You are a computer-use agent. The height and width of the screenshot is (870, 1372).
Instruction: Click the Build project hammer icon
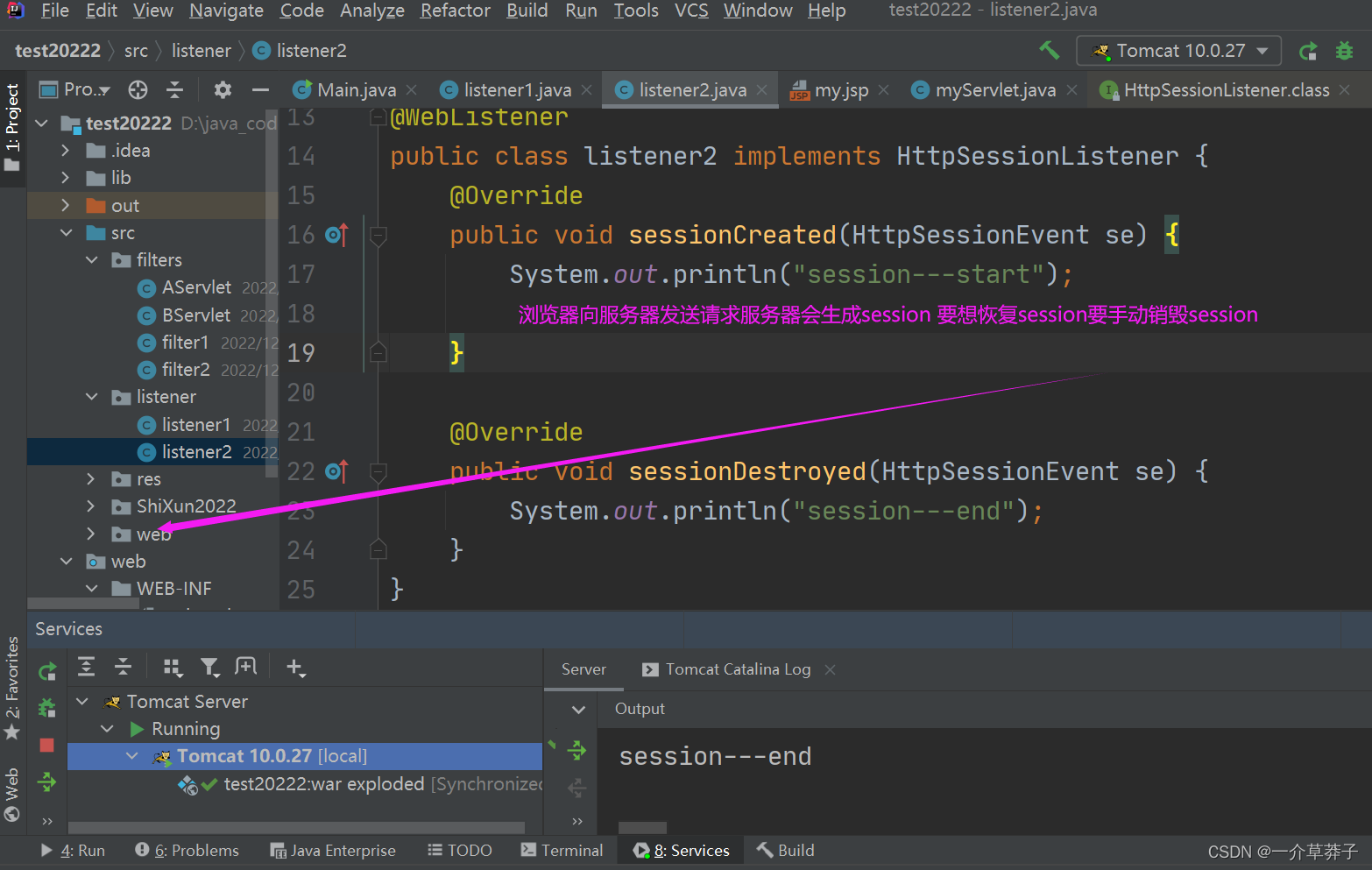[1049, 50]
